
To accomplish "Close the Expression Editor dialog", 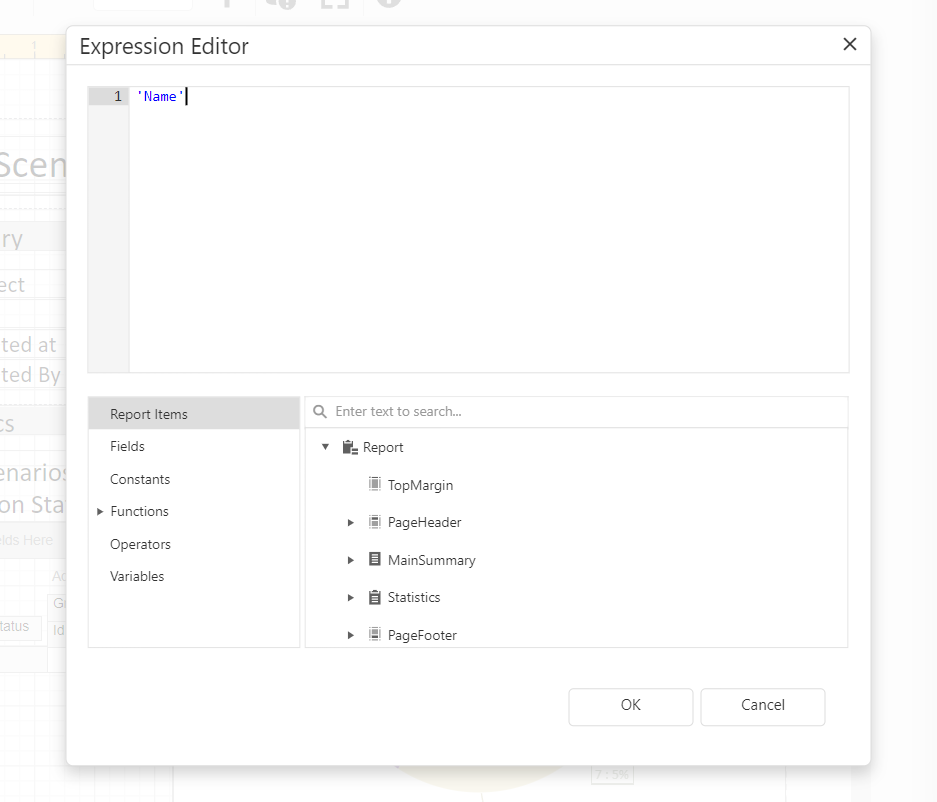I will pyautogui.click(x=850, y=45).
